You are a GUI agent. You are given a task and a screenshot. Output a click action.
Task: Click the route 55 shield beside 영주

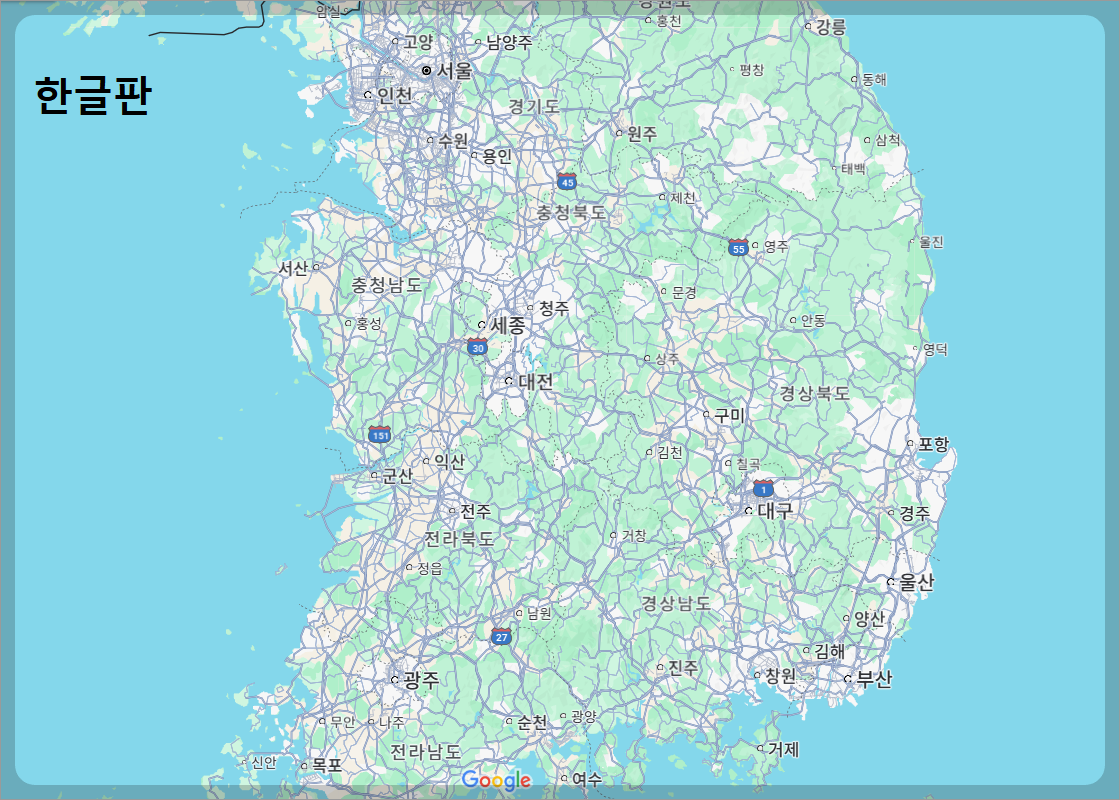[x=738, y=248]
